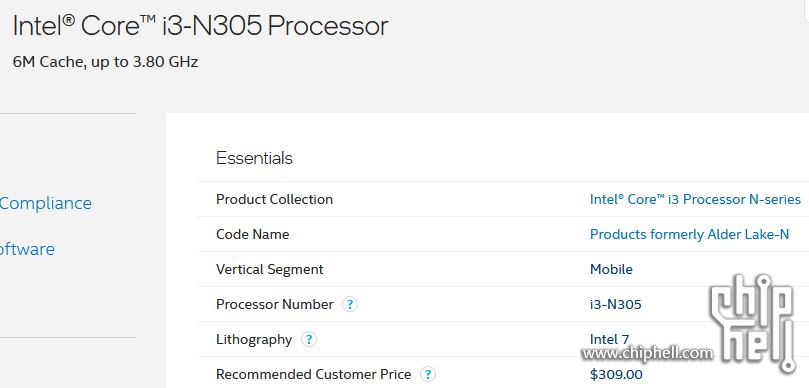This screenshot has width=809, height=388.
Task: Click the 6M Cache subtitle text
Action: point(105,62)
